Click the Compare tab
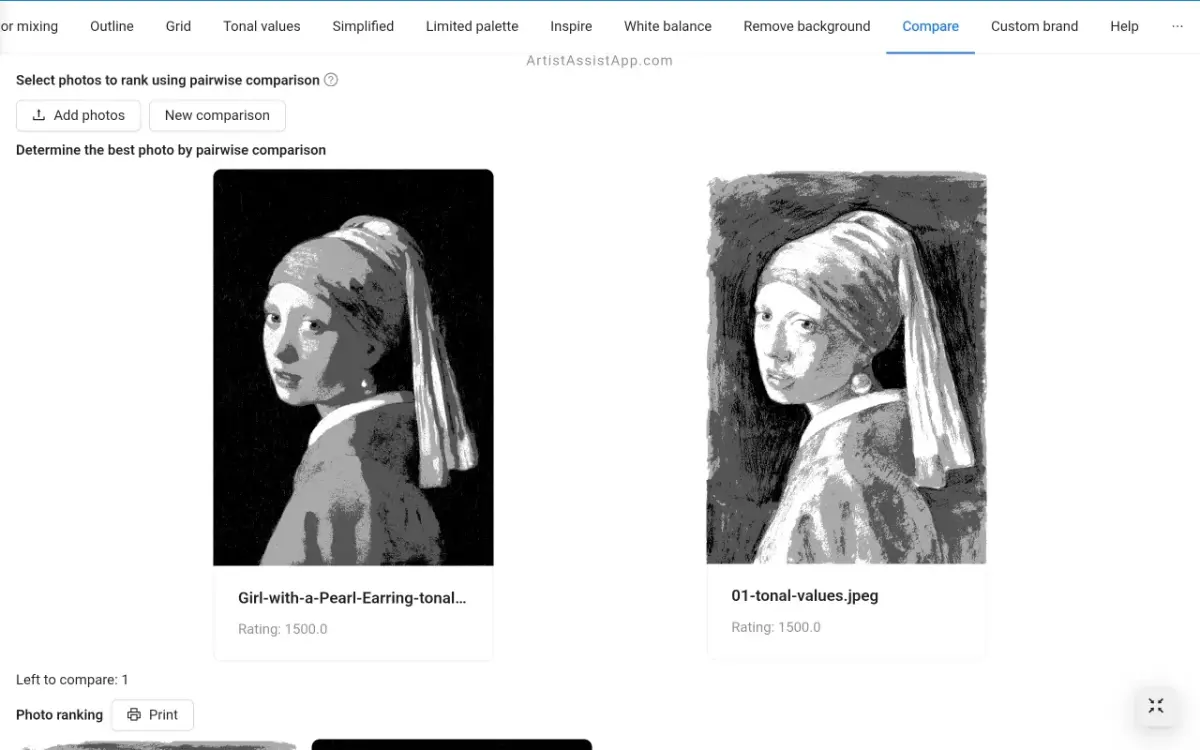Viewport: 1200px width, 750px height. (930, 26)
